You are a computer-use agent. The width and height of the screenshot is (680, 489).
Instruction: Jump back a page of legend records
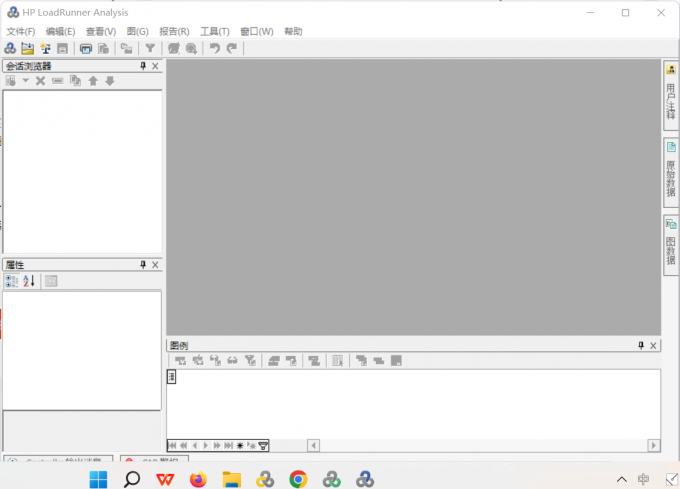[183, 445]
